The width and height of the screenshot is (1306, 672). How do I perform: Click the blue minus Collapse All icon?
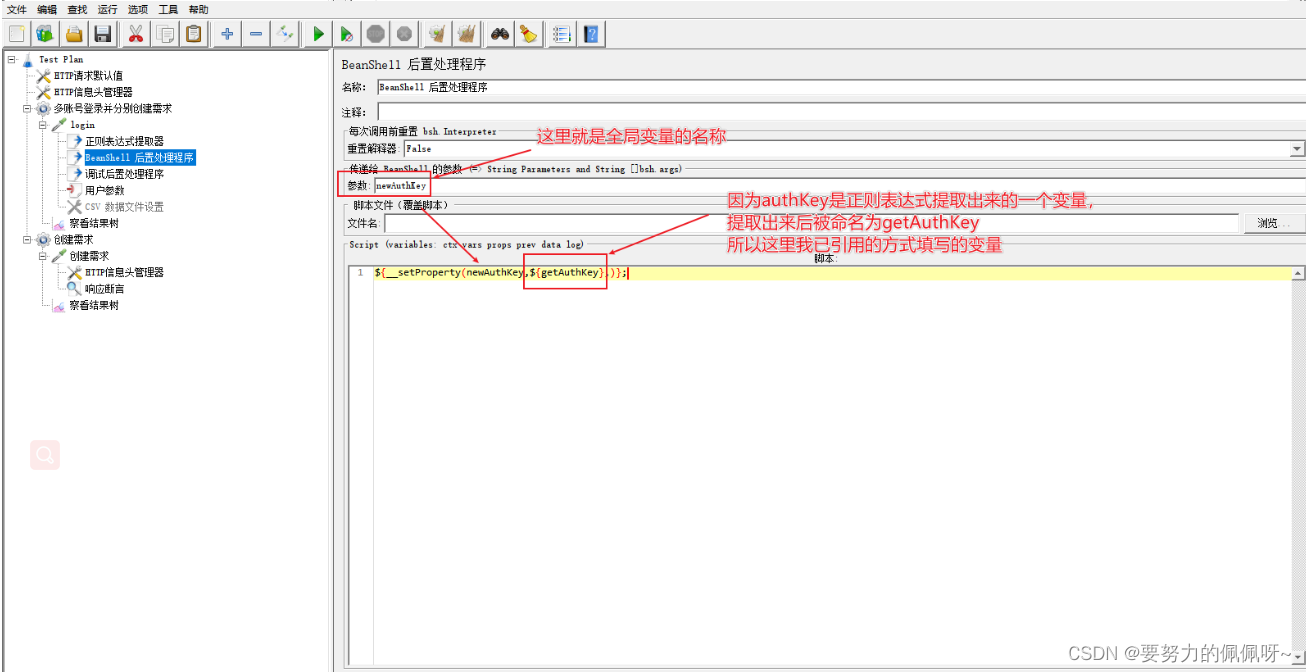(x=256, y=34)
